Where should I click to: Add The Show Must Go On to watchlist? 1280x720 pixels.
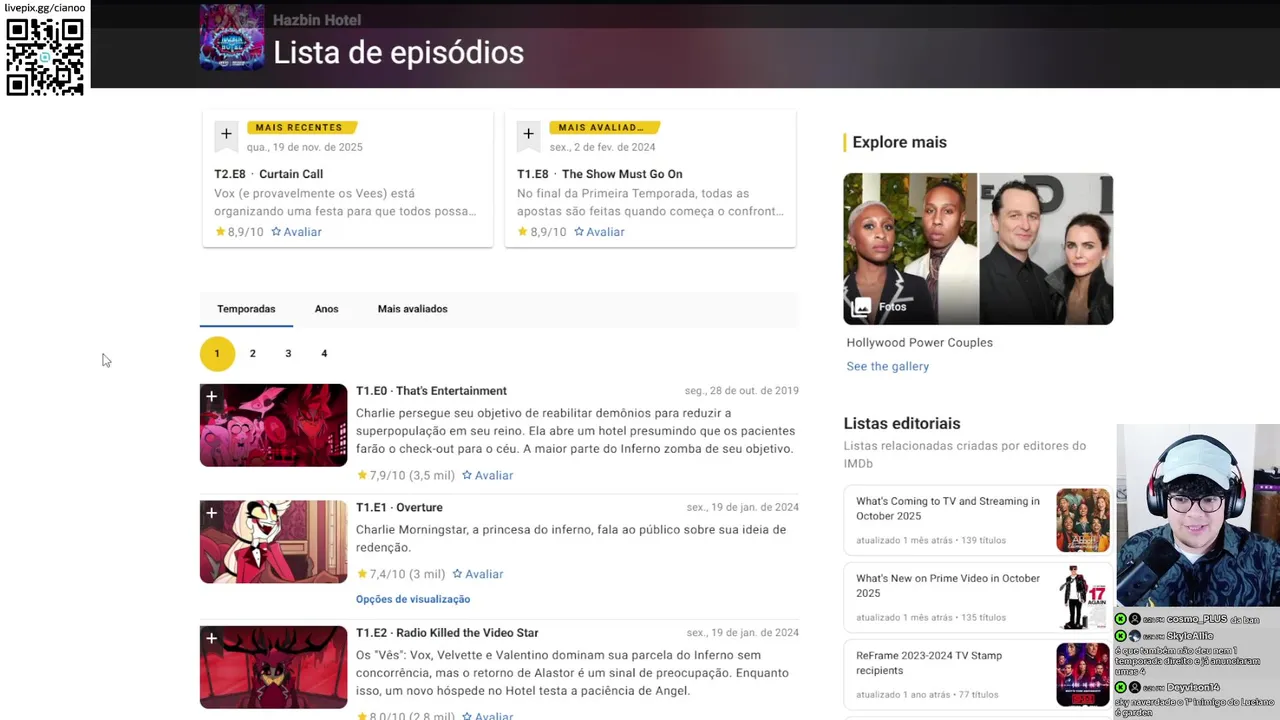tap(528, 134)
